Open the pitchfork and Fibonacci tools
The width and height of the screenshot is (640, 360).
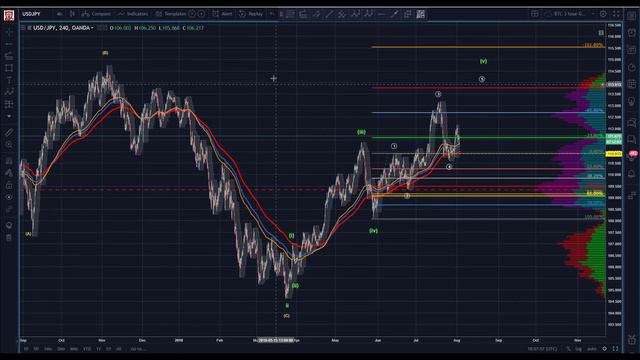[9, 56]
